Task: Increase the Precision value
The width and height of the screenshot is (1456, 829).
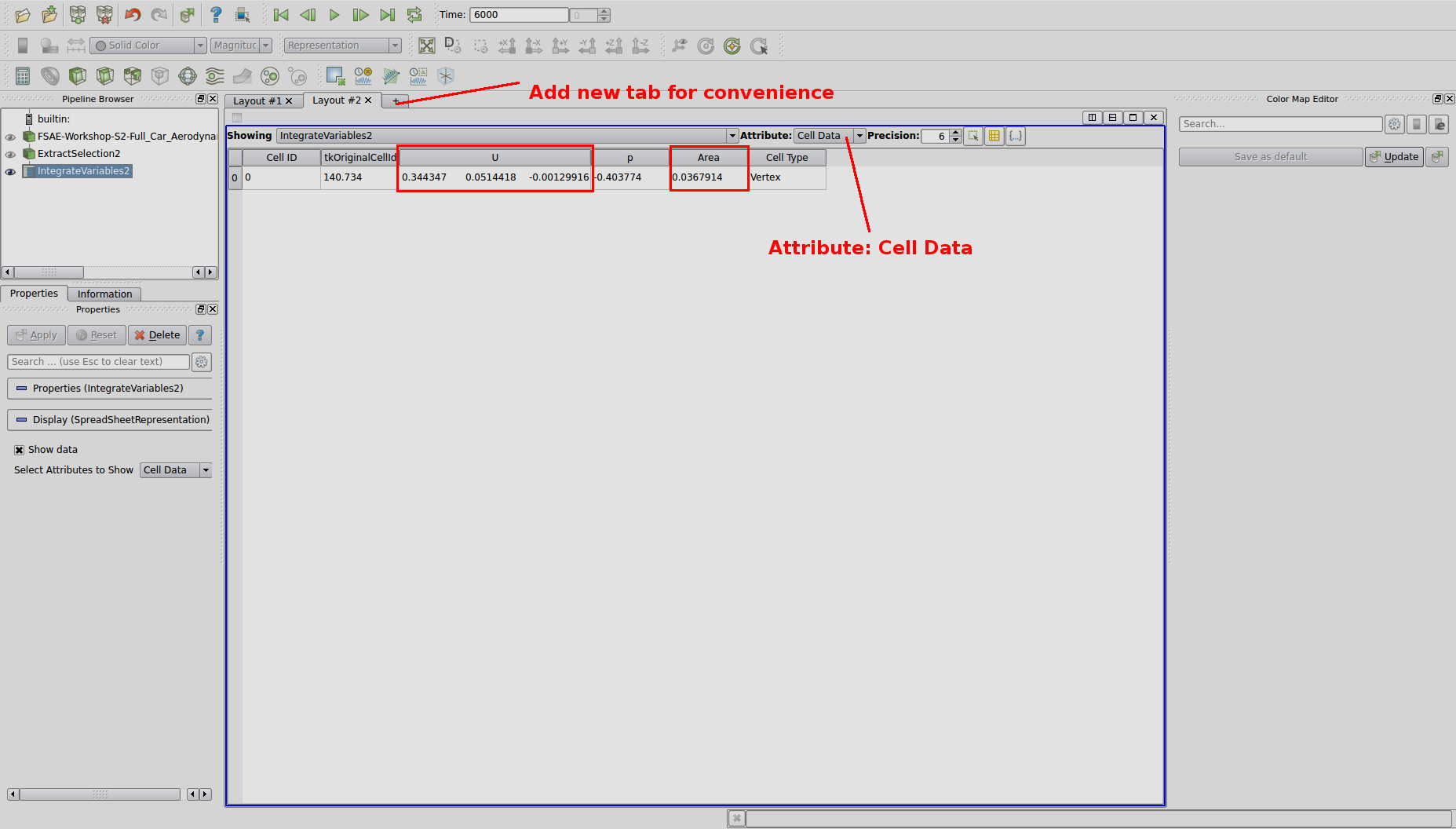Action: 955,132
